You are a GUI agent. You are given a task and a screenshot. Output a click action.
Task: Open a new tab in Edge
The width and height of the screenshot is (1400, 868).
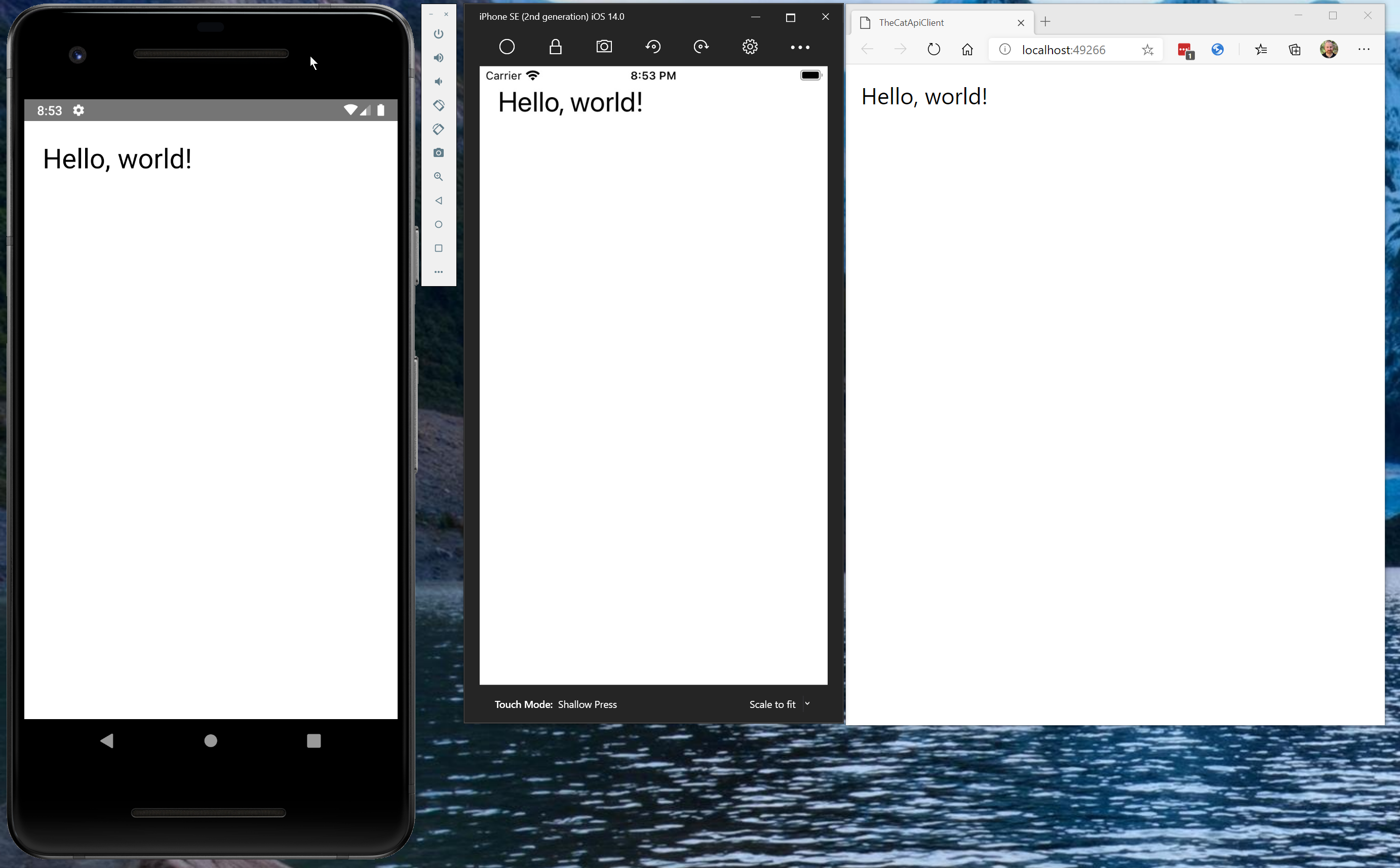(1045, 22)
